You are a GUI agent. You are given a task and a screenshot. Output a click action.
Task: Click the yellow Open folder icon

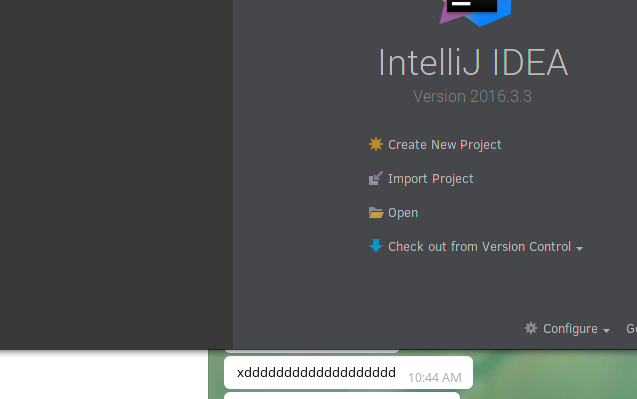[376, 213]
